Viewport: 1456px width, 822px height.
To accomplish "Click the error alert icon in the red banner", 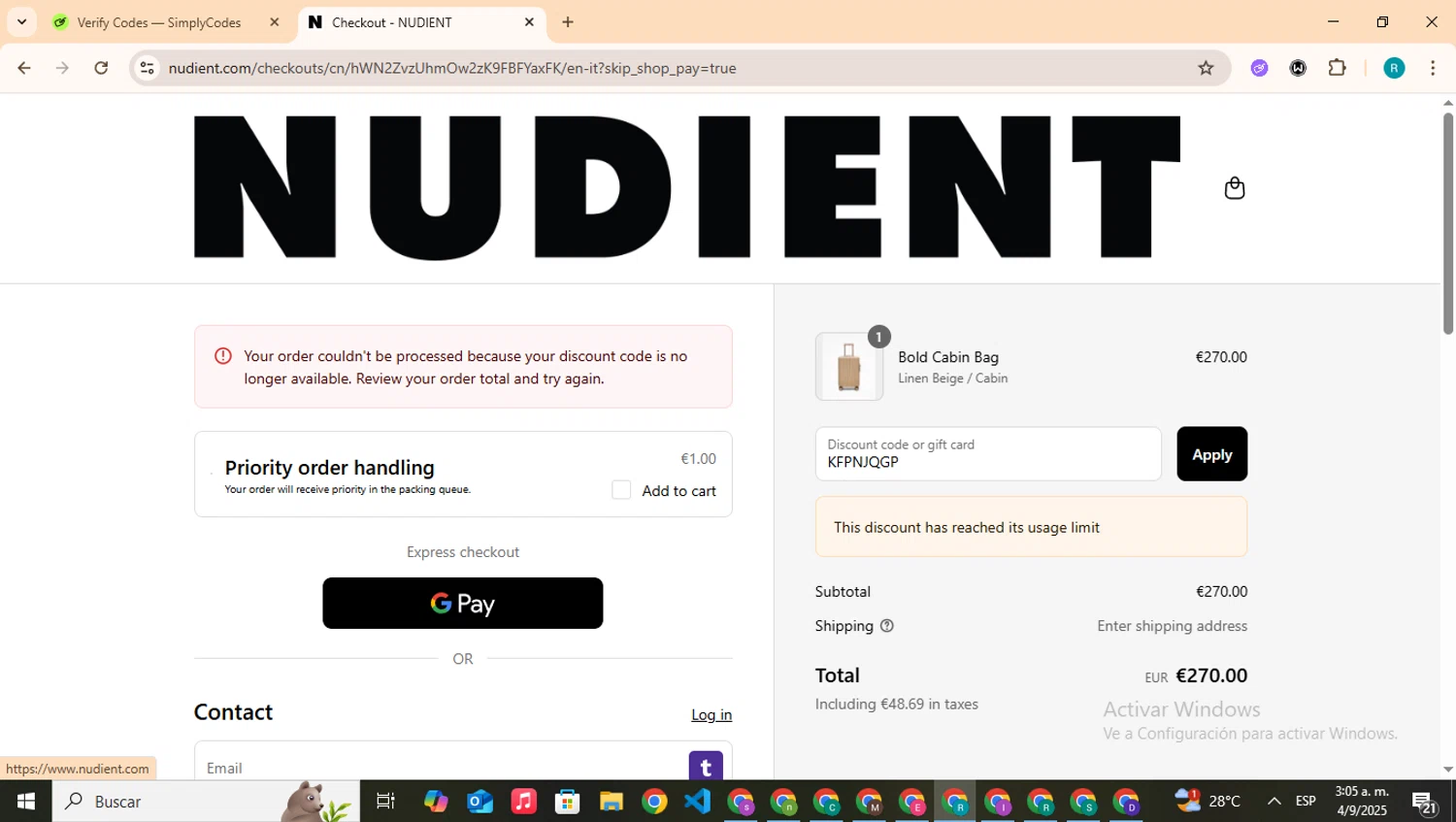I will click(x=223, y=356).
